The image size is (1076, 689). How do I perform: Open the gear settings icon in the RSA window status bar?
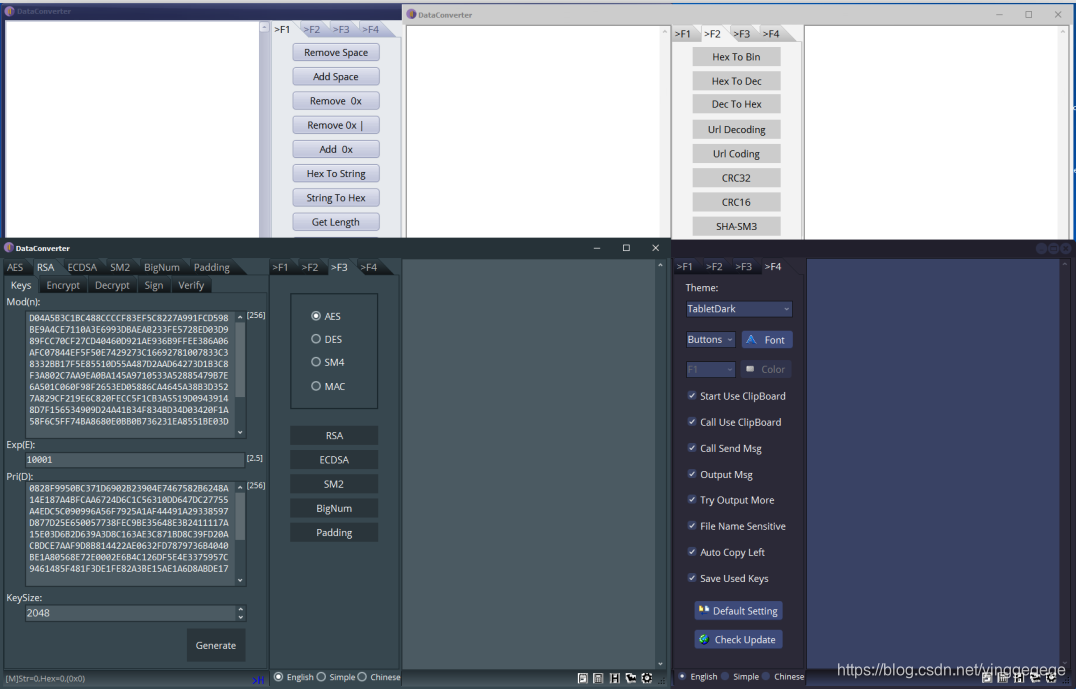pyautogui.click(x=646, y=677)
